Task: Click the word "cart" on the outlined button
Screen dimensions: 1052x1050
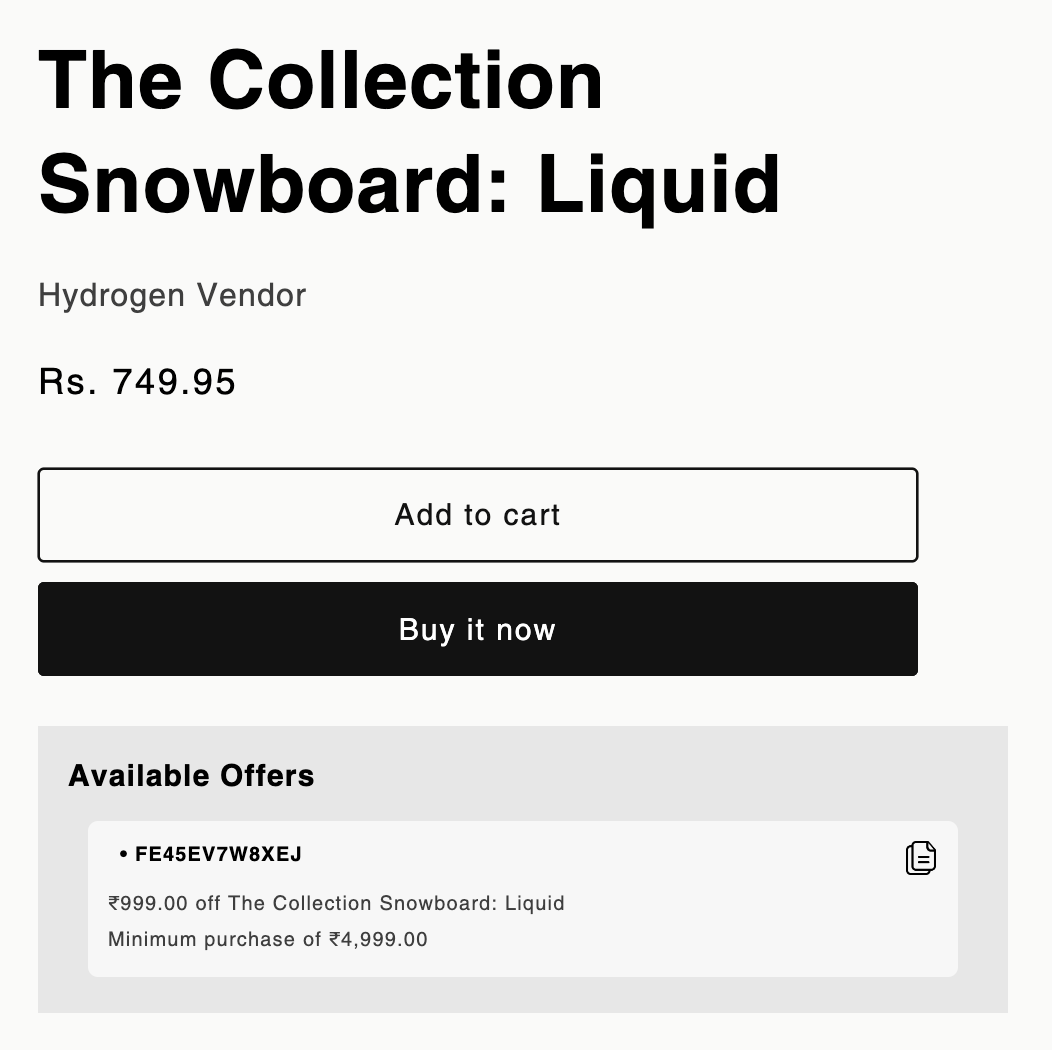Action: point(531,515)
